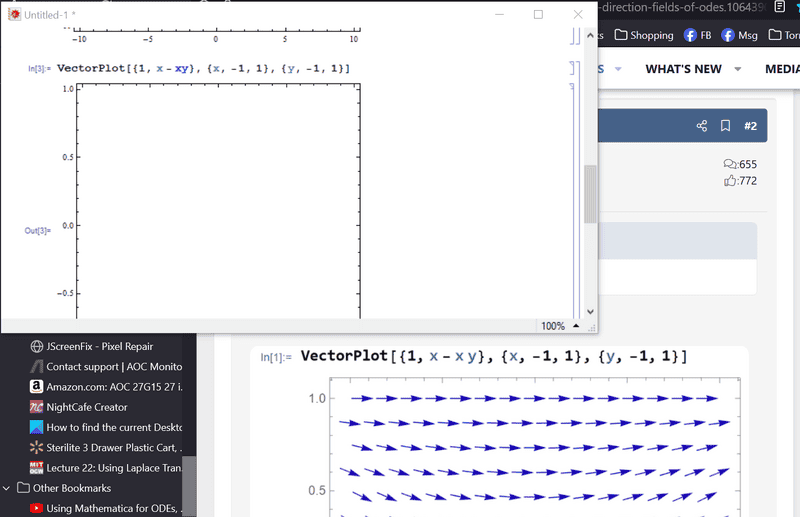Open the 100% zoom dropdown in Mathematica
The width and height of the screenshot is (800, 517).
coord(560,326)
